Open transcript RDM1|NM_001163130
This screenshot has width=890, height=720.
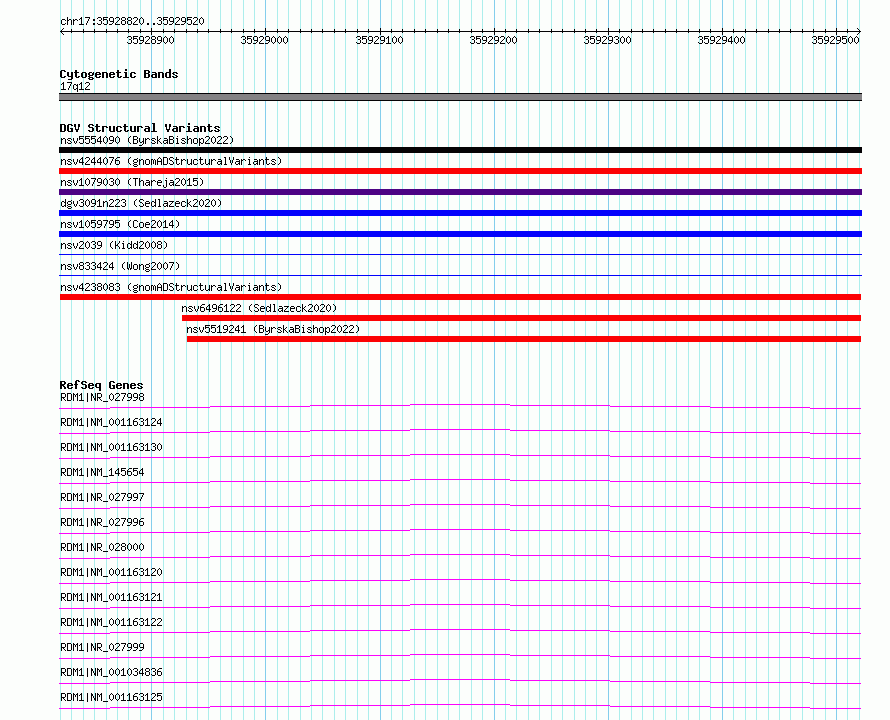(111, 447)
